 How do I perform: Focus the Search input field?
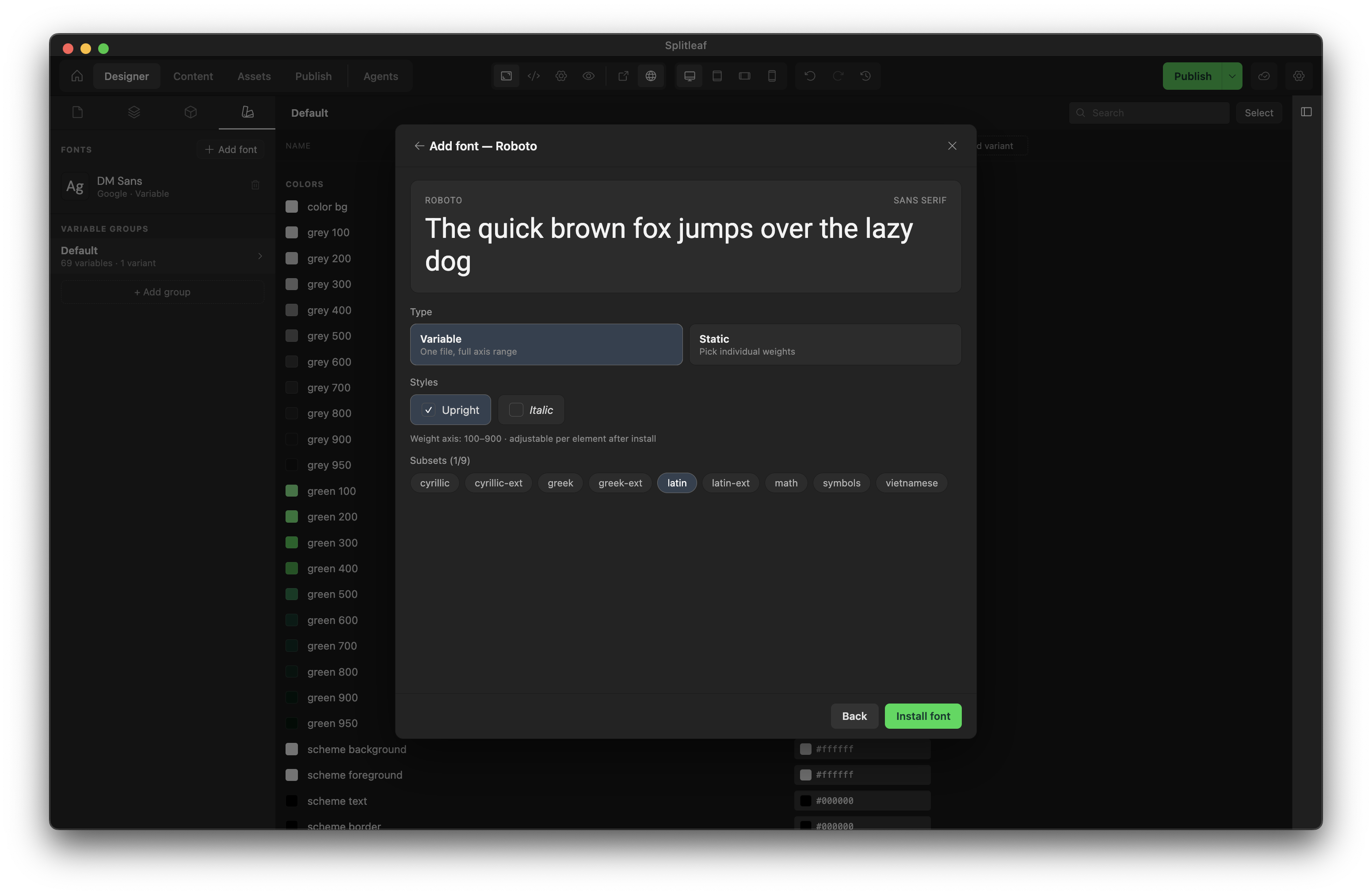point(1149,112)
